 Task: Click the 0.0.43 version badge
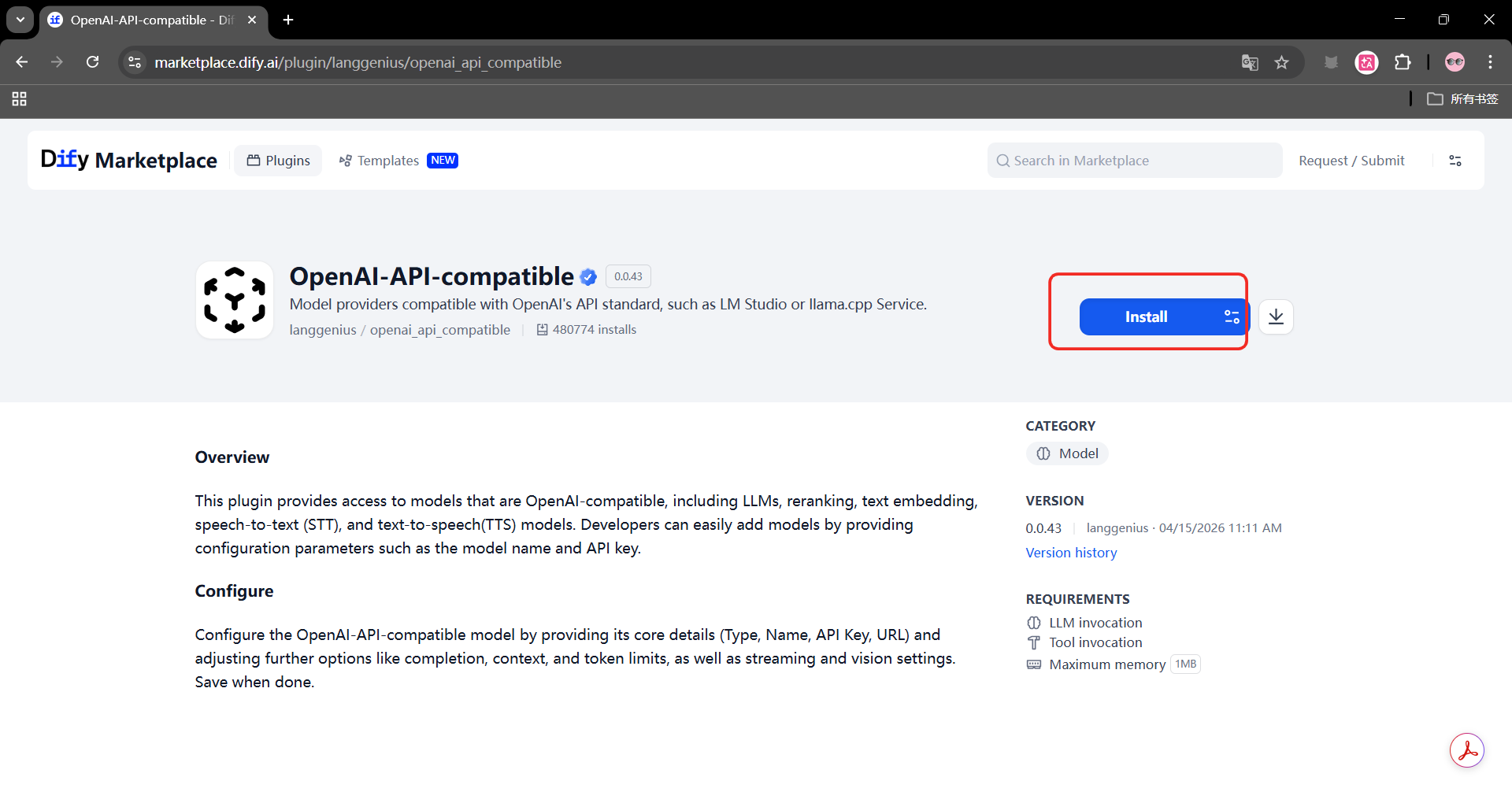(628, 276)
